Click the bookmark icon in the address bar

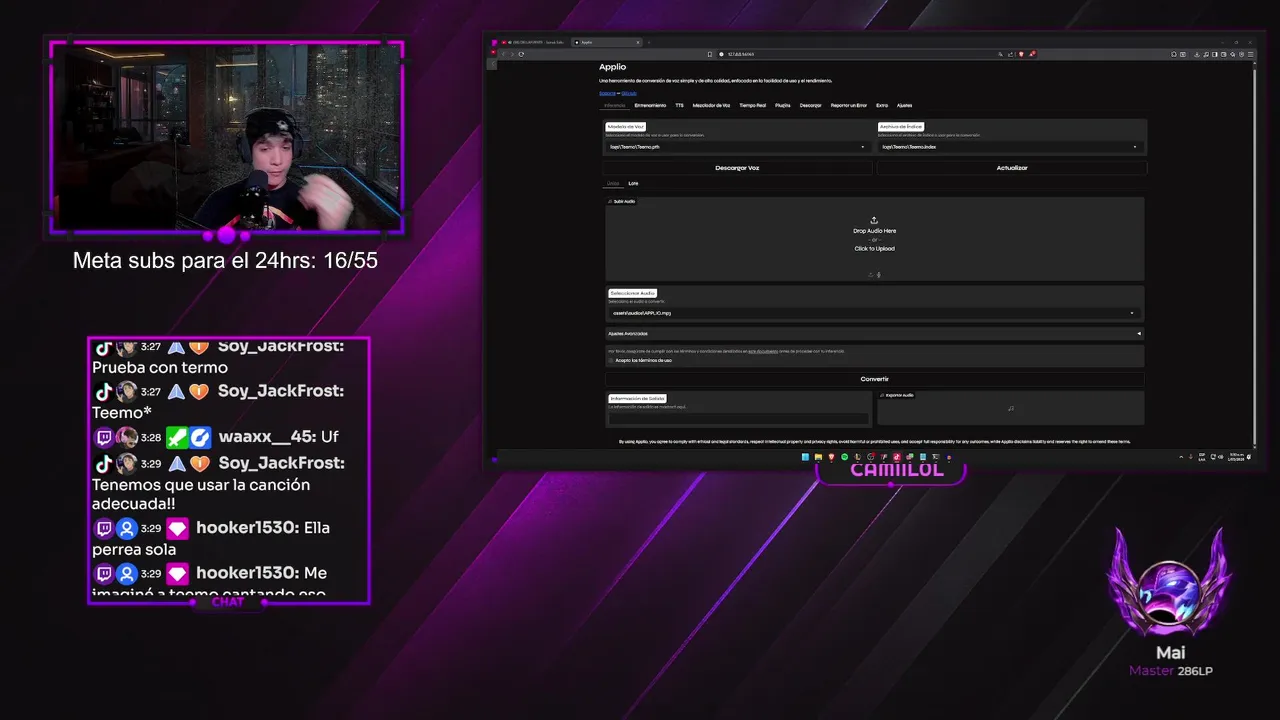click(710, 54)
